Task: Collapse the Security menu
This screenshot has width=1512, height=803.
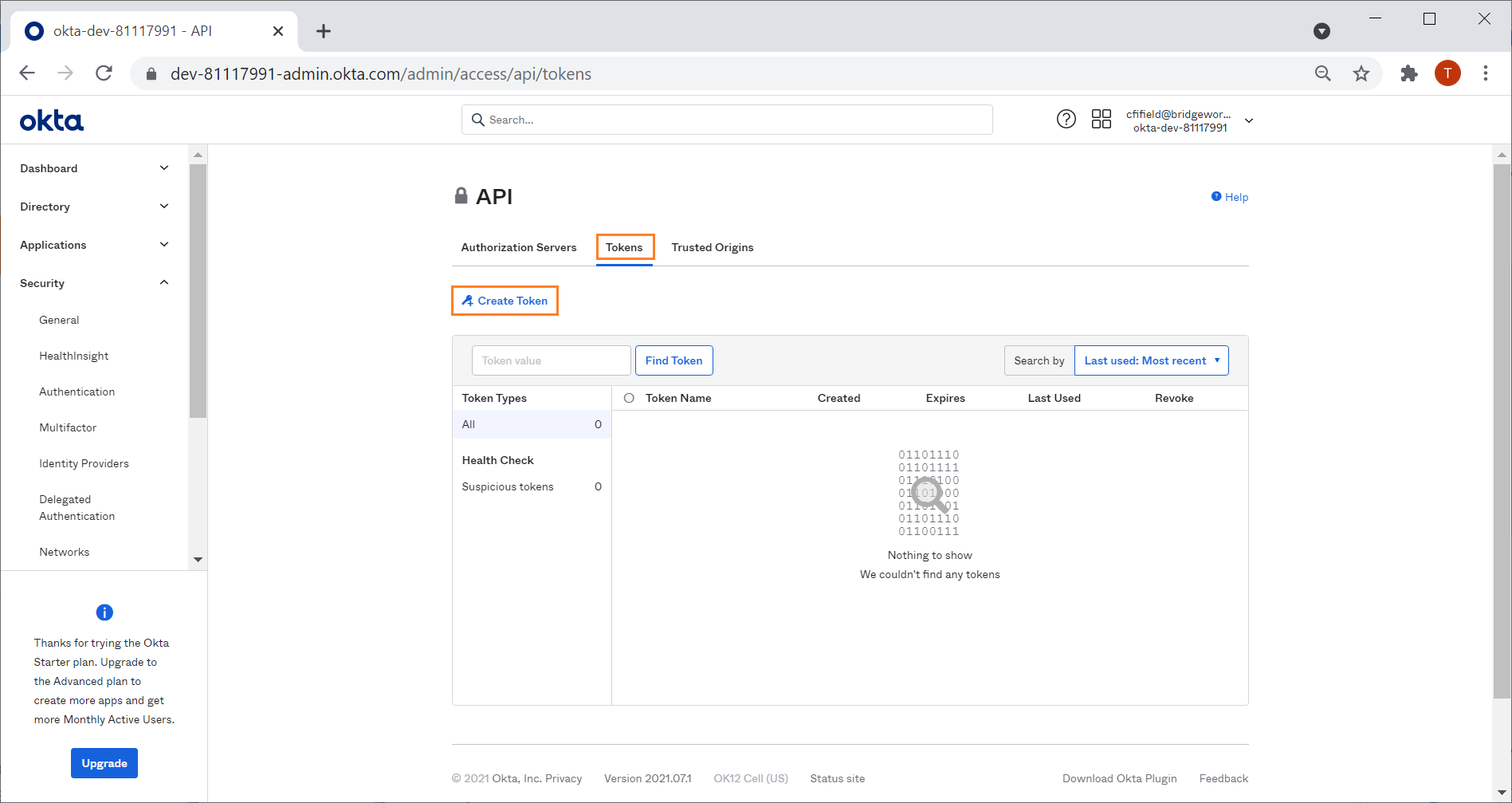Action: pos(95,283)
